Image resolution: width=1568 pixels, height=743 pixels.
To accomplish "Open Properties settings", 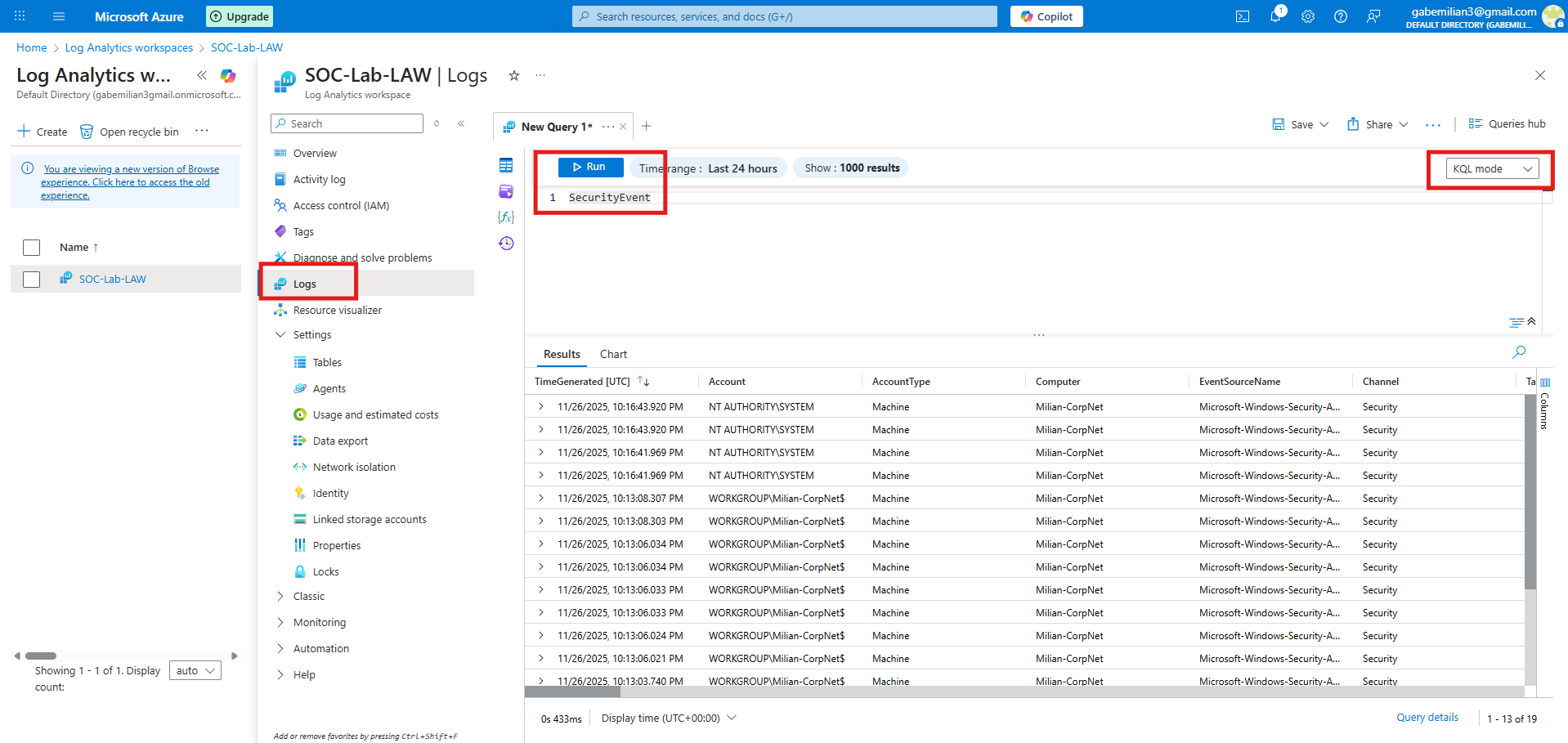I will click(x=336, y=545).
